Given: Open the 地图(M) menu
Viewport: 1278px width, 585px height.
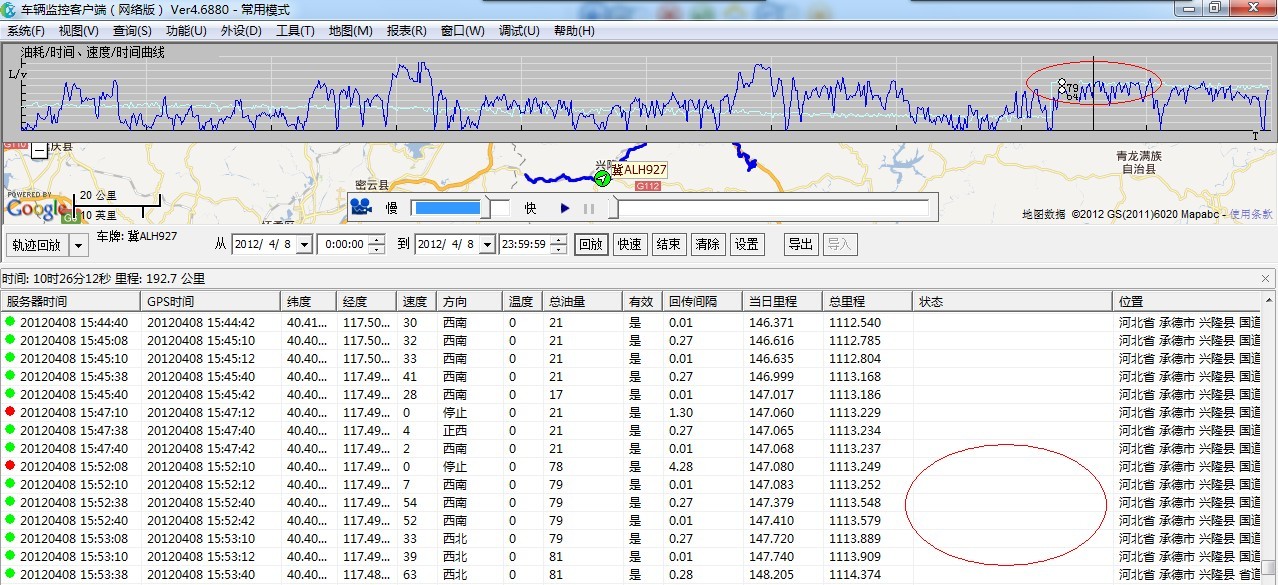Looking at the screenshot, I should point(350,31).
